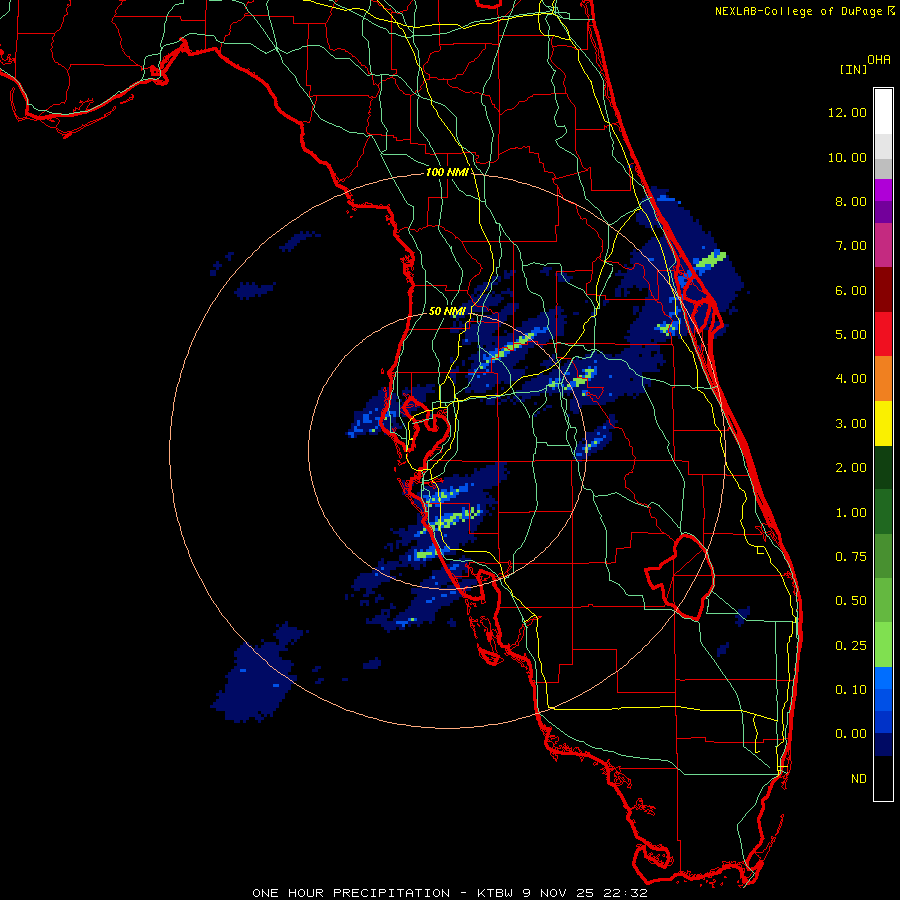Click the white 12.00 inch legend swatch
This screenshot has height=900, width=900.
click(883, 112)
